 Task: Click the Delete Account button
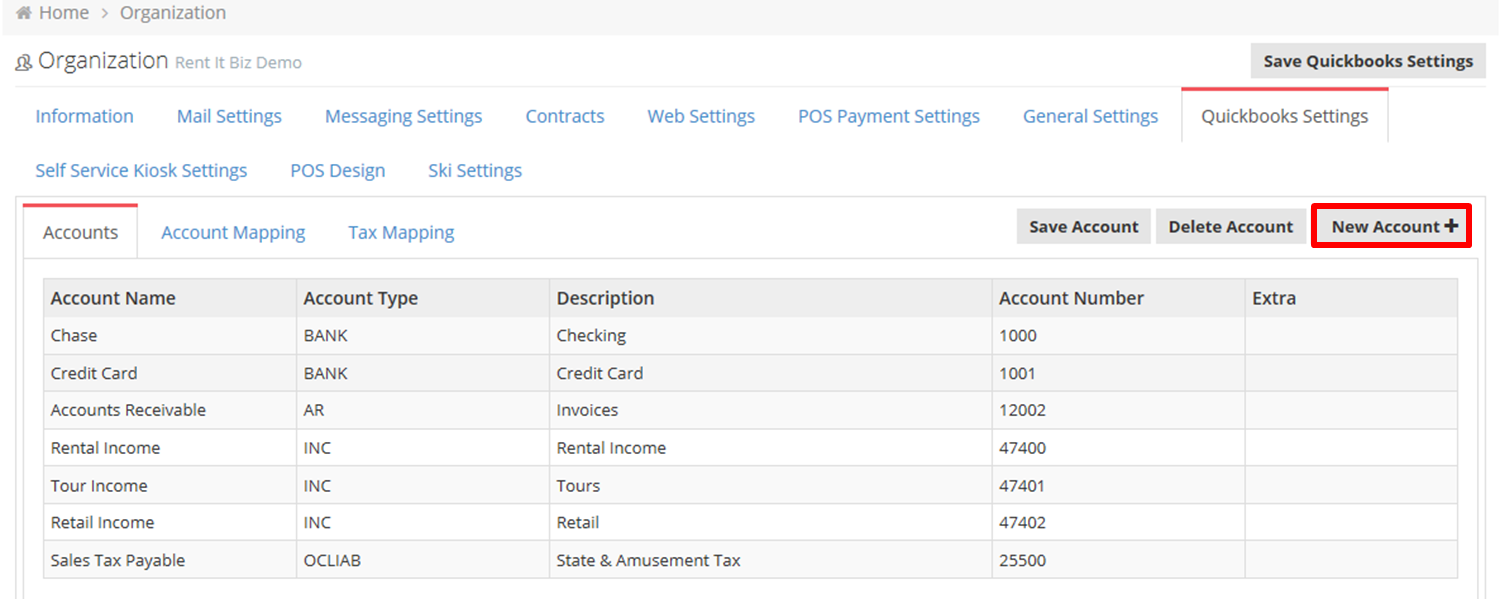tap(1230, 227)
